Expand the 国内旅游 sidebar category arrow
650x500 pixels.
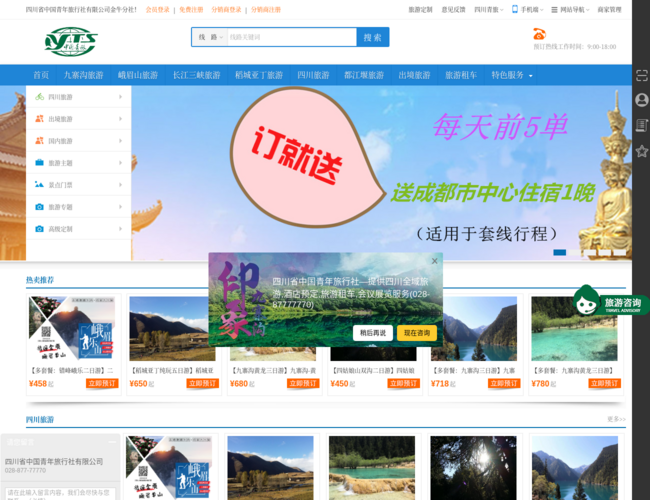pos(120,141)
